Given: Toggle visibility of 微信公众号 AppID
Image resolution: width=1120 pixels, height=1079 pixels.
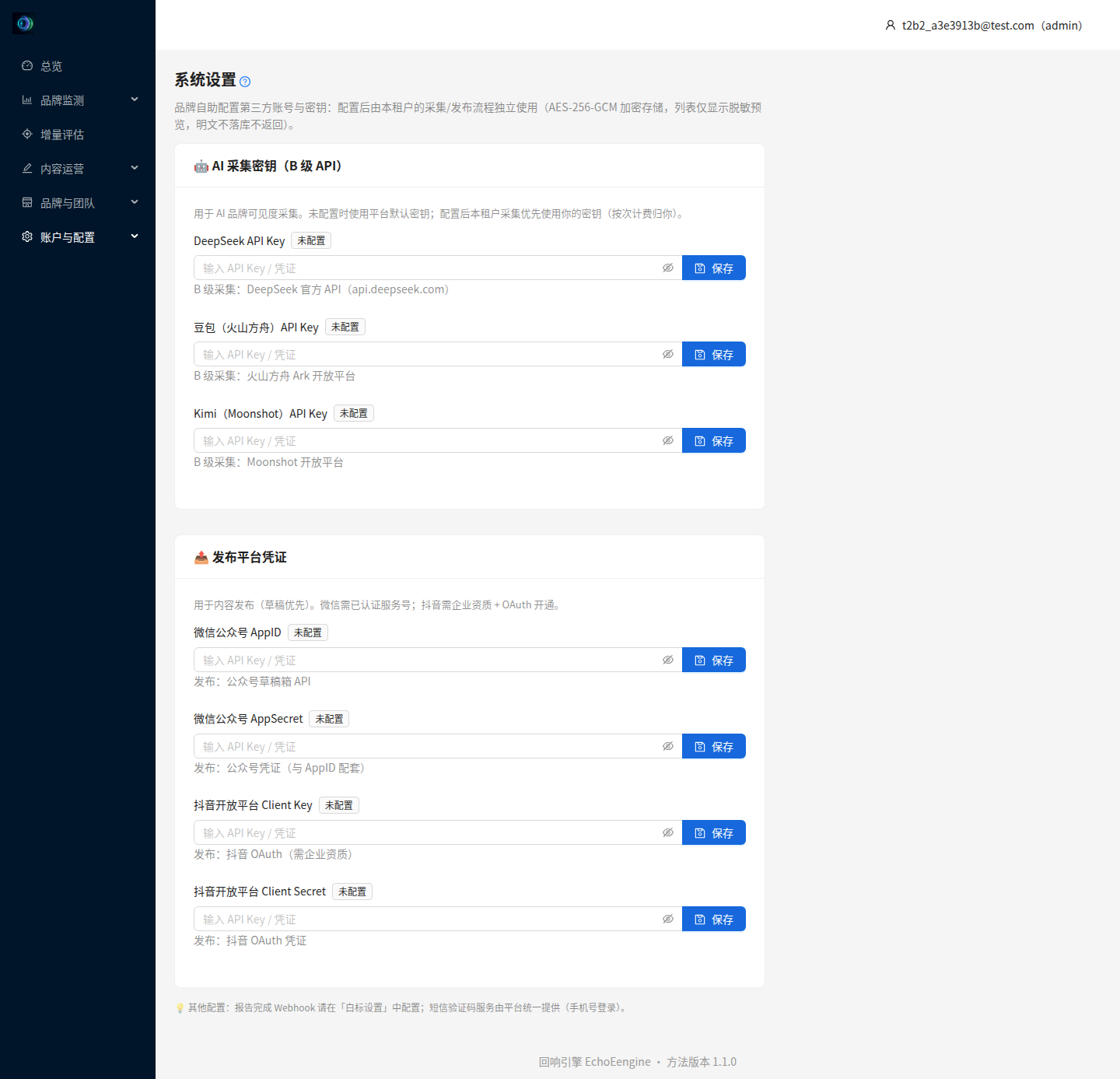Looking at the screenshot, I should coord(668,660).
